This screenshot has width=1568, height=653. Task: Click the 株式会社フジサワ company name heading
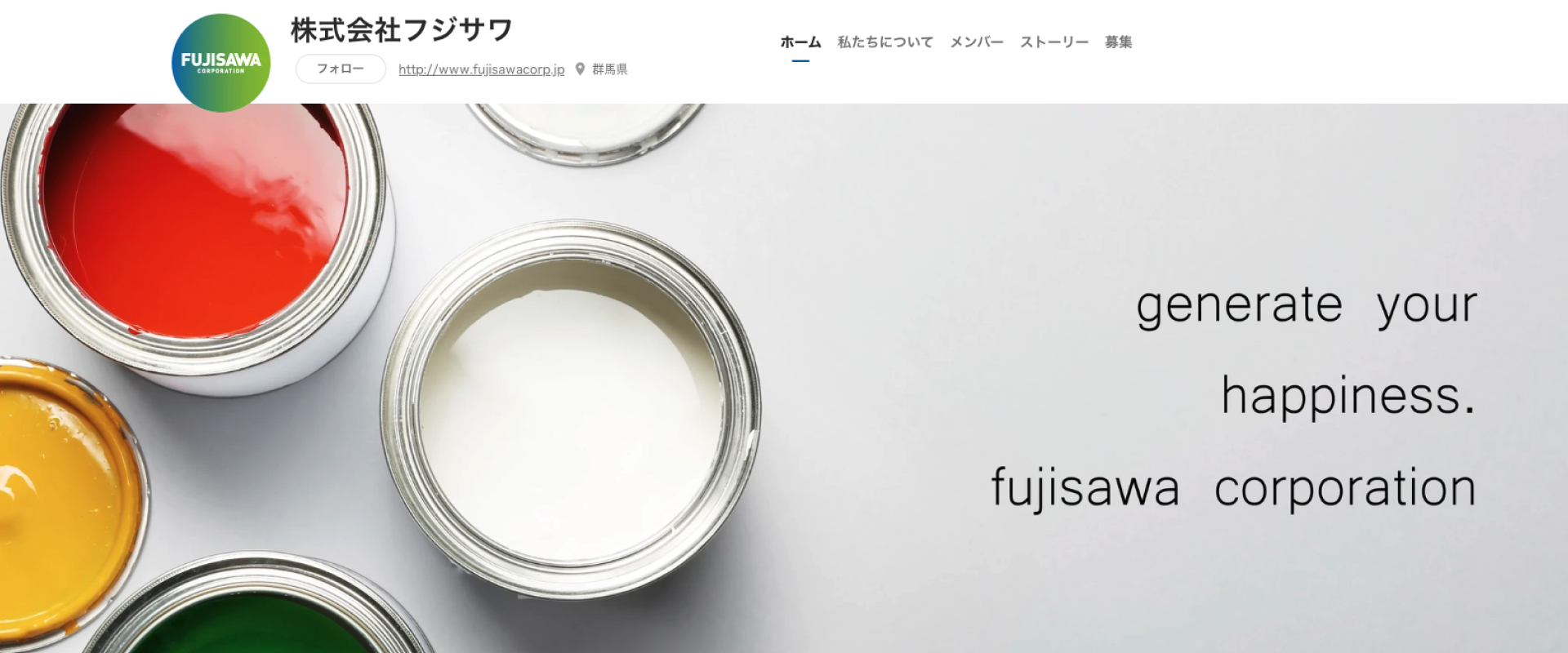tap(402, 30)
